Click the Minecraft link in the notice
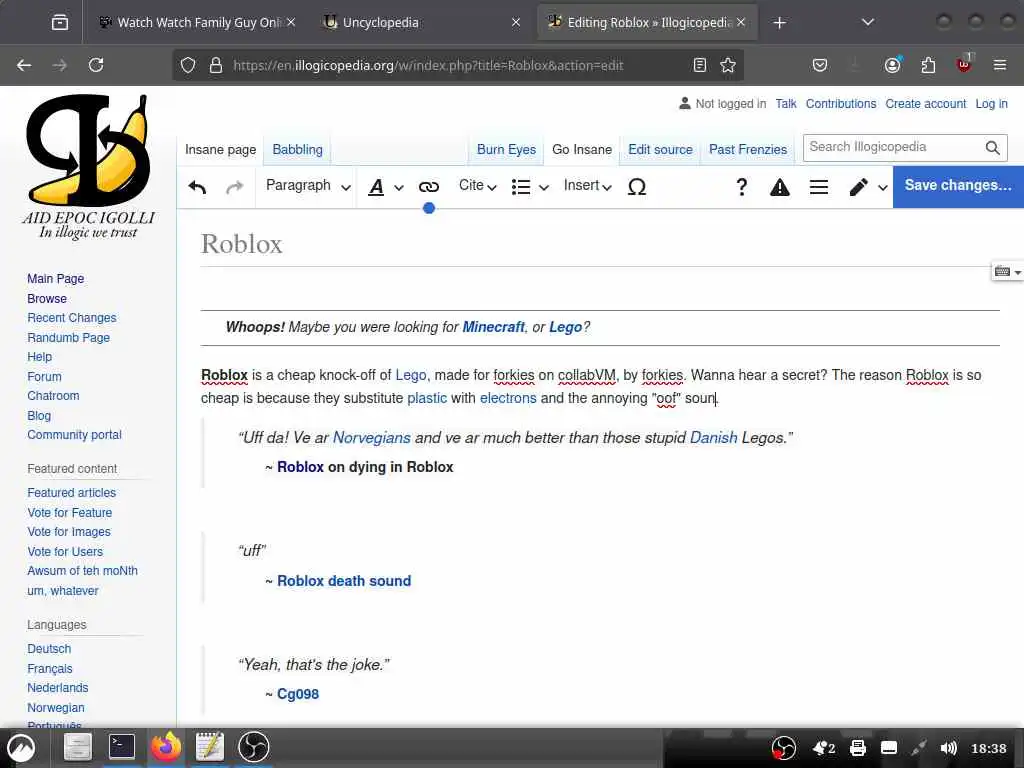Viewport: 1024px width, 768px height. pyautogui.click(x=493, y=327)
